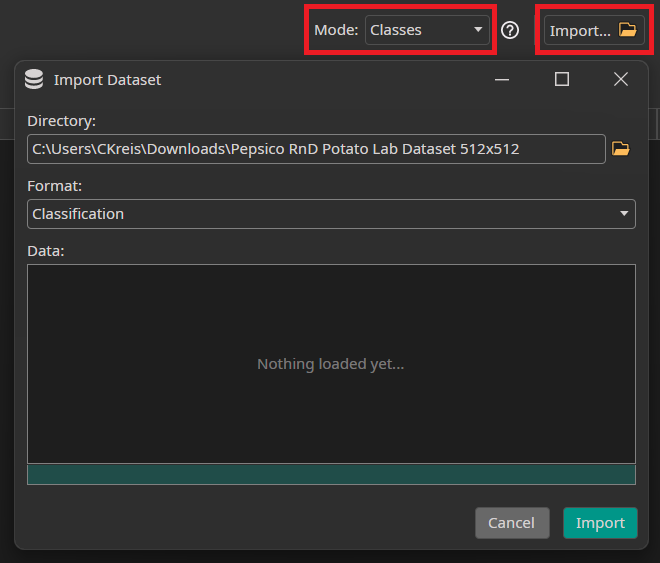
Task: Close the Import Dataset dialog
Action: 621,80
